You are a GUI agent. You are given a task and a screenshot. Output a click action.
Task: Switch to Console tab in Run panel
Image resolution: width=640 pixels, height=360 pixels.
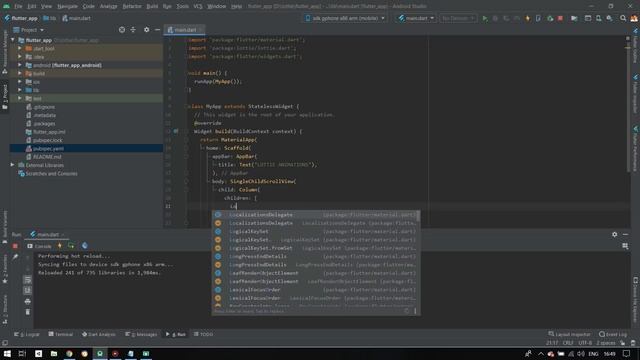click(x=39, y=246)
